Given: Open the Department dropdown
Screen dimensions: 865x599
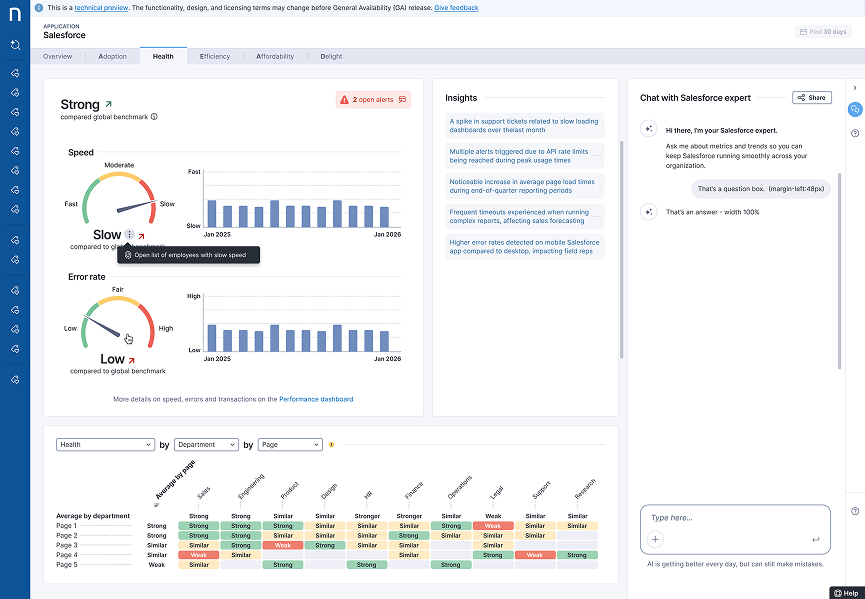Looking at the screenshot, I should [206, 445].
